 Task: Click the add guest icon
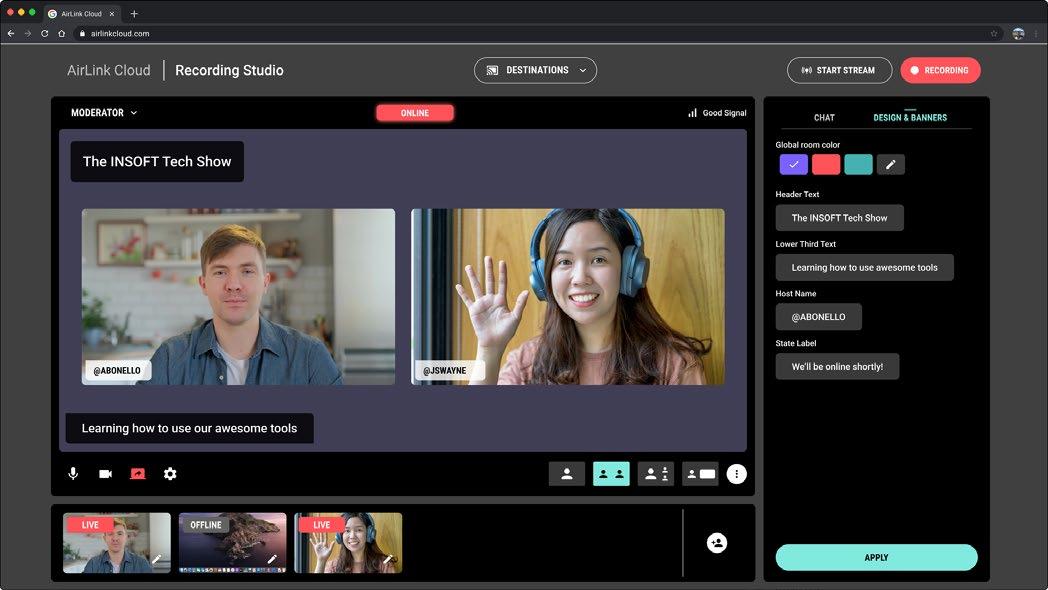(x=716, y=543)
